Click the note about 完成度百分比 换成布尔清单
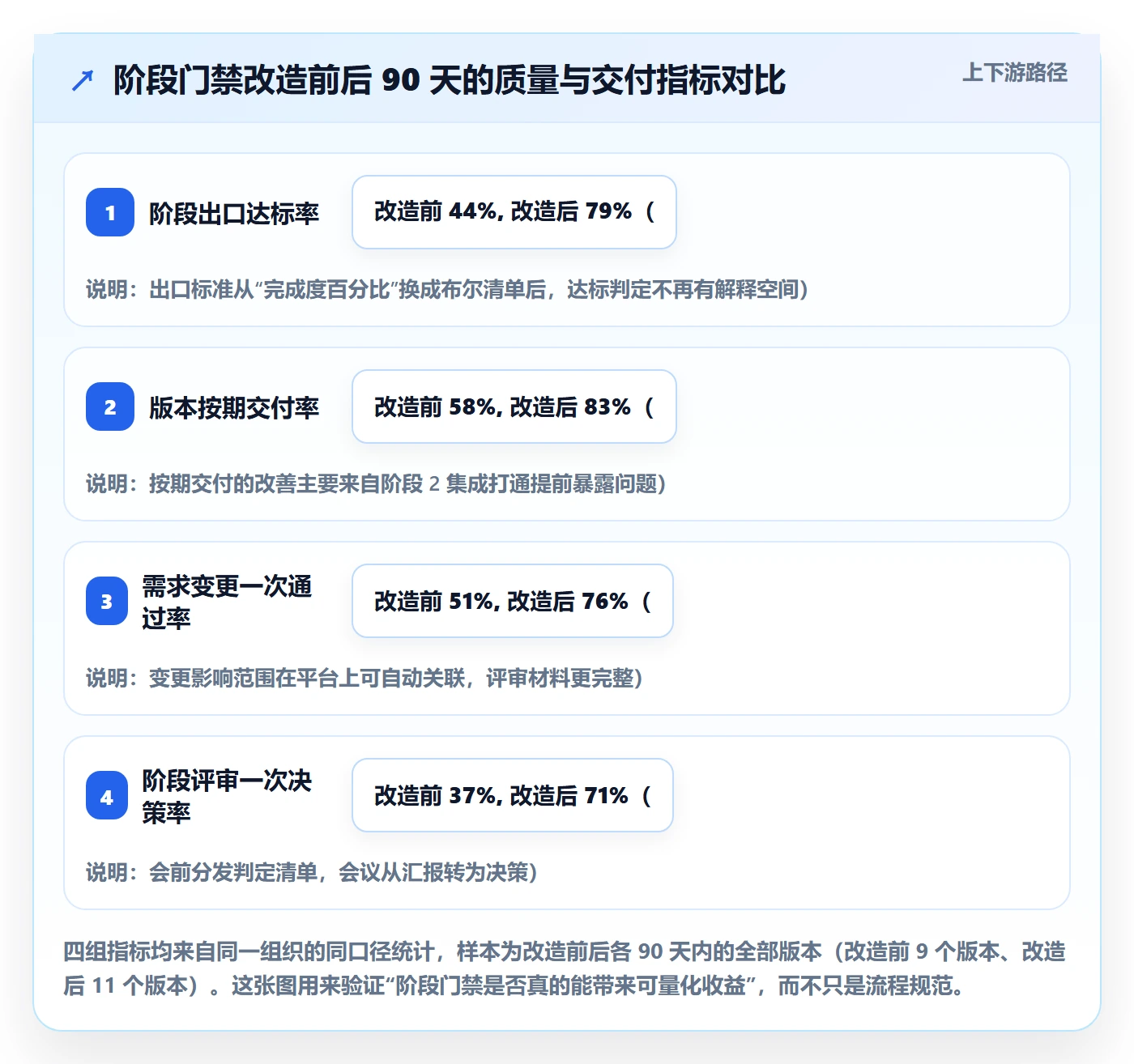This screenshot has height=1064, width=1134. coord(447,289)
